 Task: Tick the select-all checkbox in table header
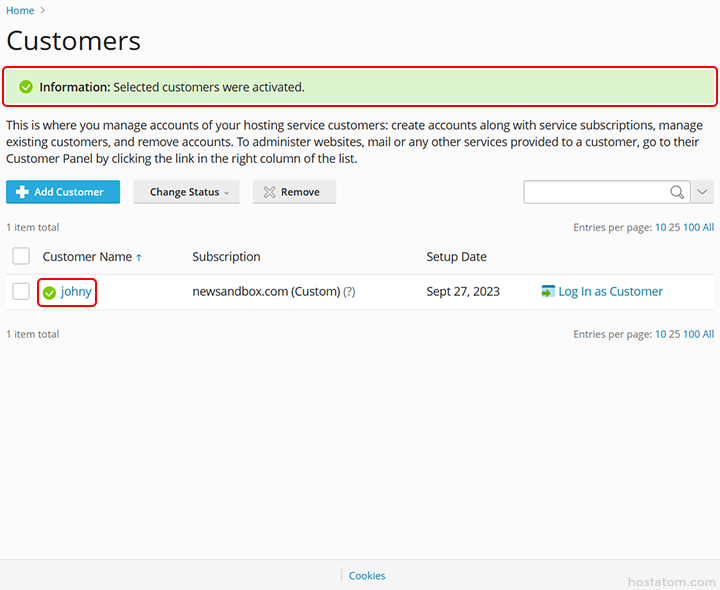pyautogui.click(x=21, y=257)
